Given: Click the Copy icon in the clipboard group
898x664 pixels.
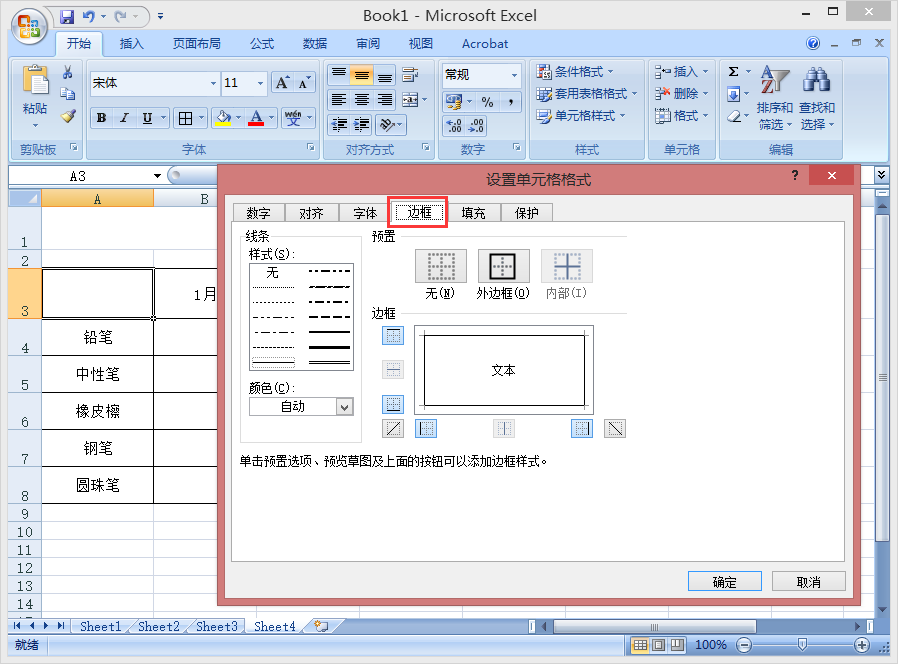Looking at the screenshot, I should [68, 93].
